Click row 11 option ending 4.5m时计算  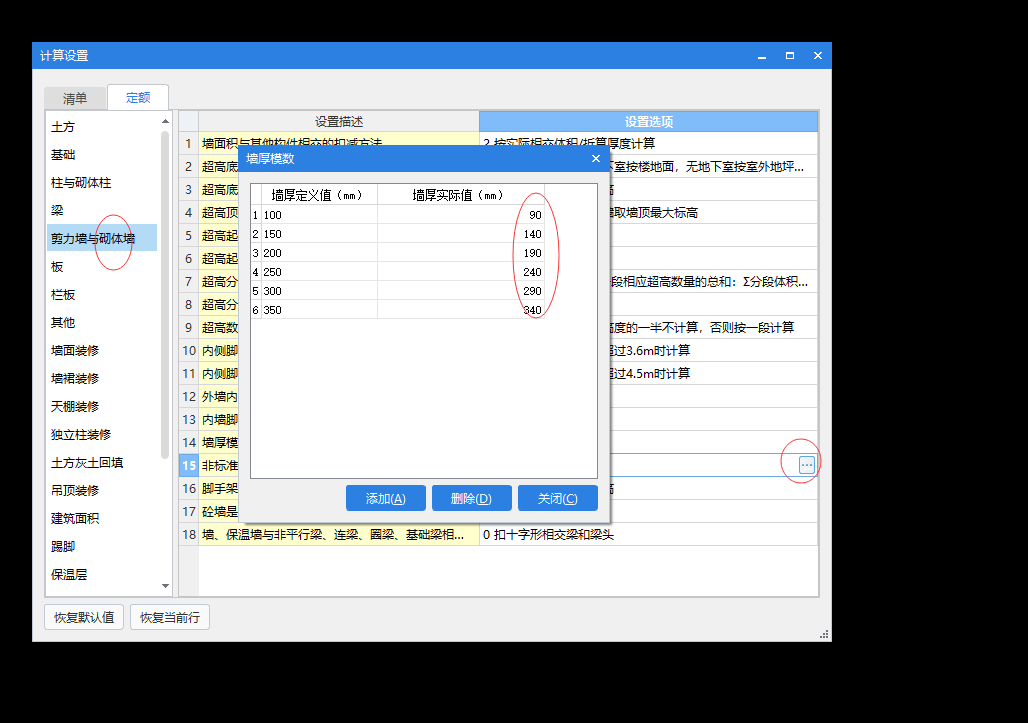(713, 374)
